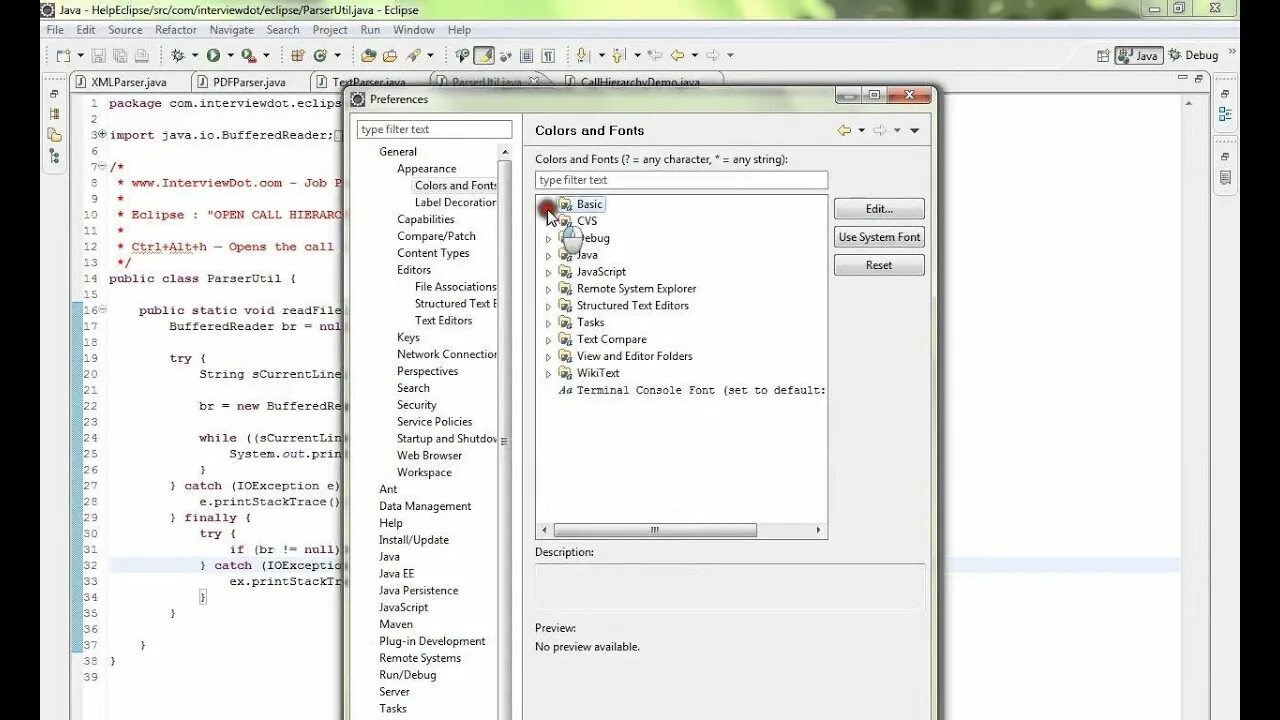Go to Last Edit Location icon
This screenshot has width=1280, height=720.
[x=655, y=56]
